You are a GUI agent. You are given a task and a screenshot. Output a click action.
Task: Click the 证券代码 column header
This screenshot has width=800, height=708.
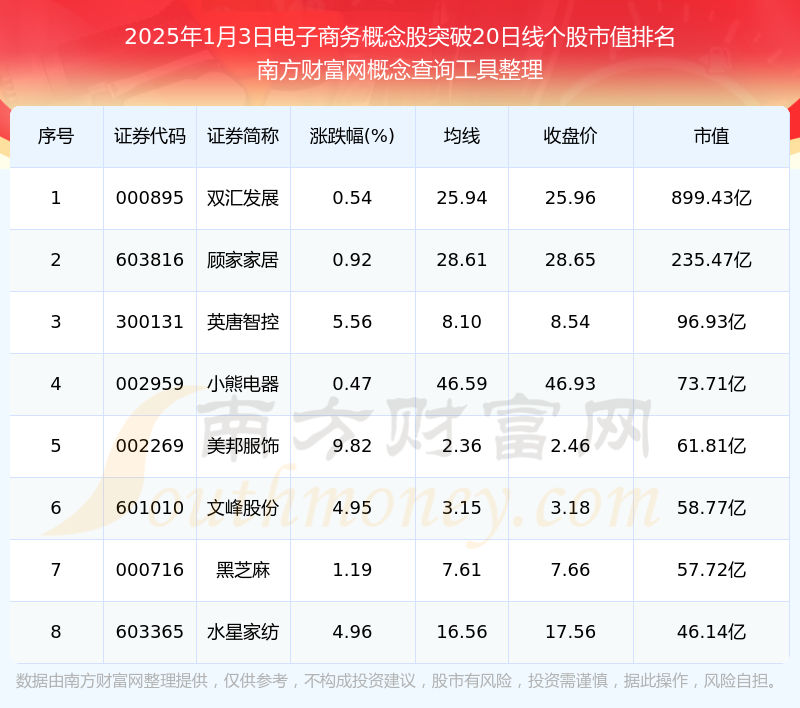coord(149,136)
